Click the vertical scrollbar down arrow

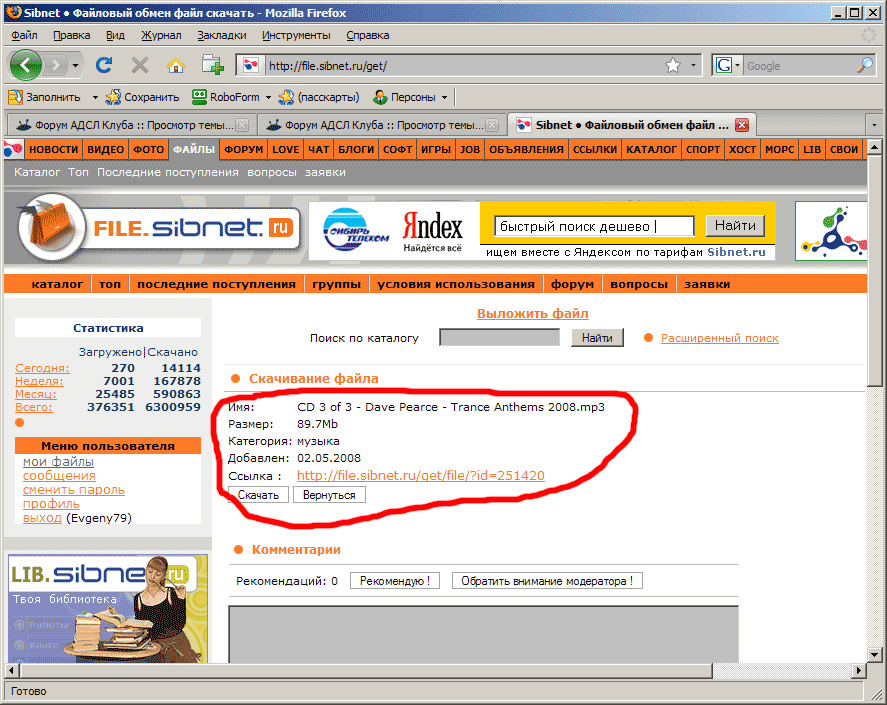point(875,655)
